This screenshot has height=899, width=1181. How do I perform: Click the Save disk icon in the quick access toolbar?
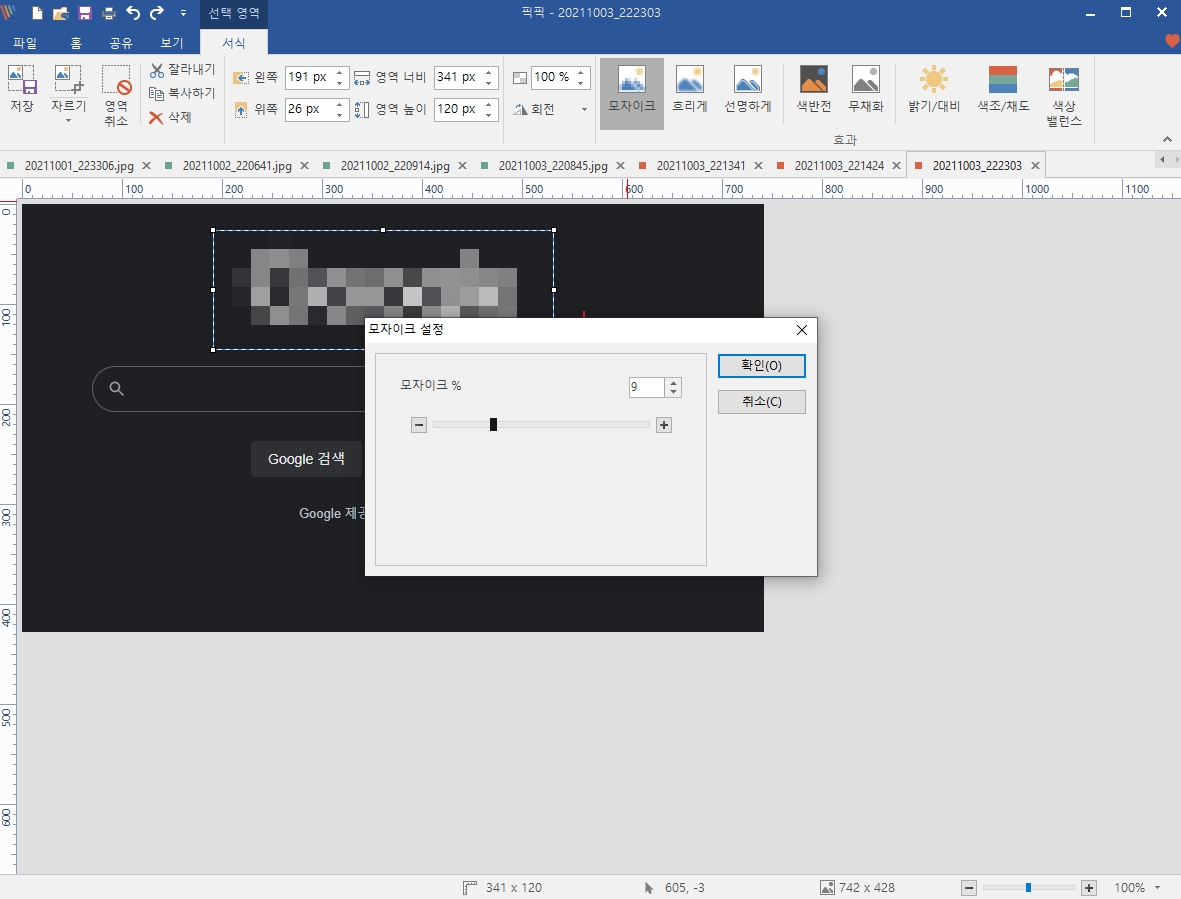(x=84, y=13)
